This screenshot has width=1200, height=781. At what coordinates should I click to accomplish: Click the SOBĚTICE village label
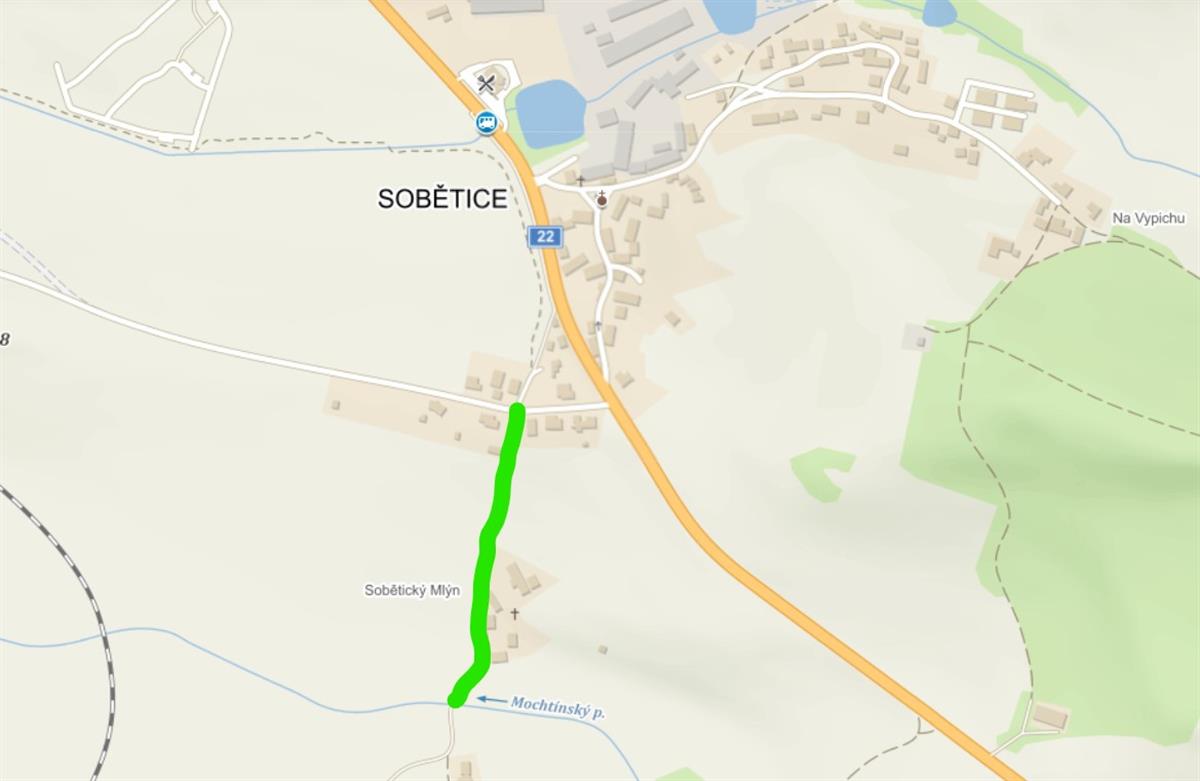pos(442,199)
